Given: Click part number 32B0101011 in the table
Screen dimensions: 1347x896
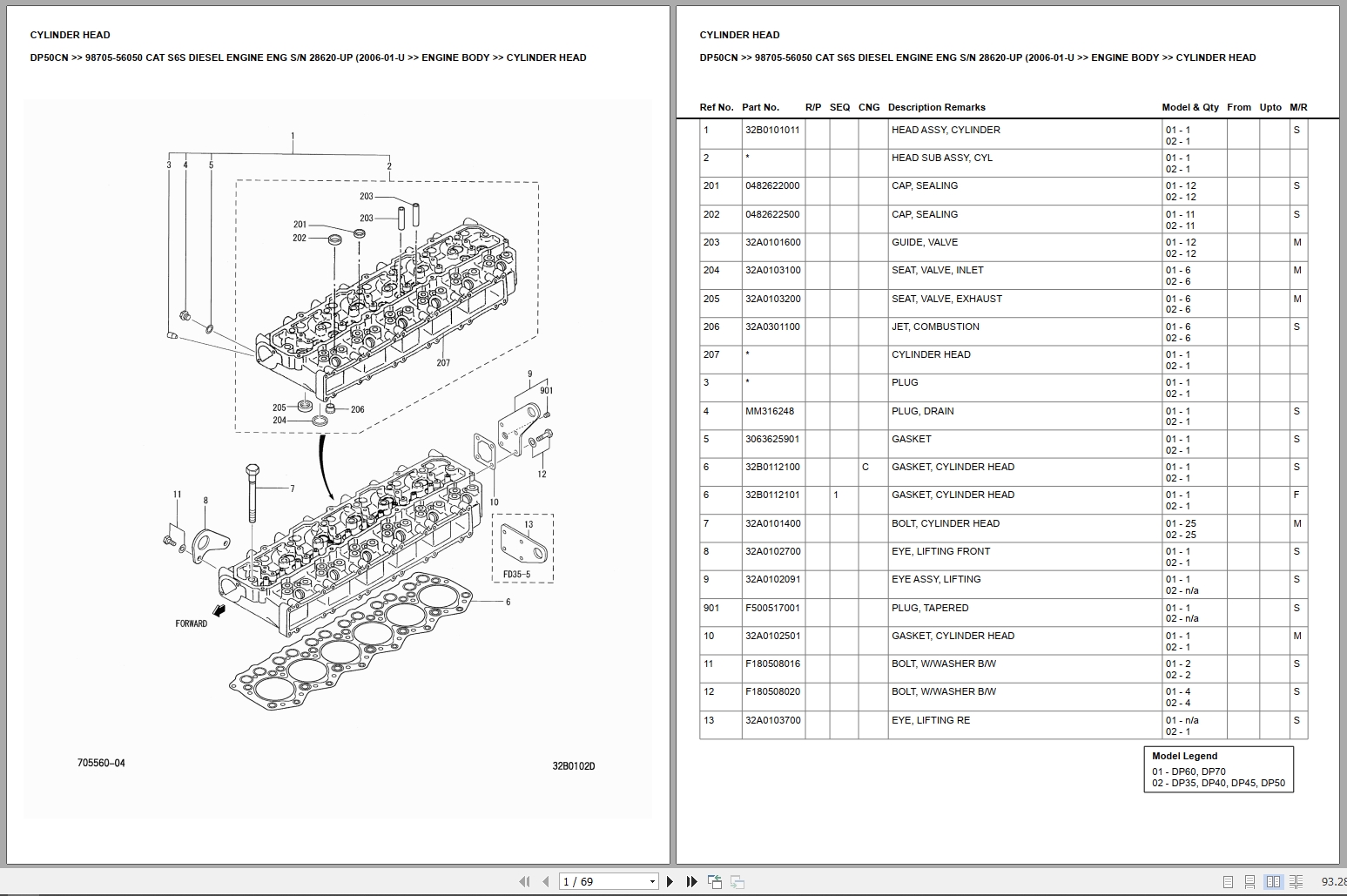Looking at the screenshot, I should (x=772, y=130).
